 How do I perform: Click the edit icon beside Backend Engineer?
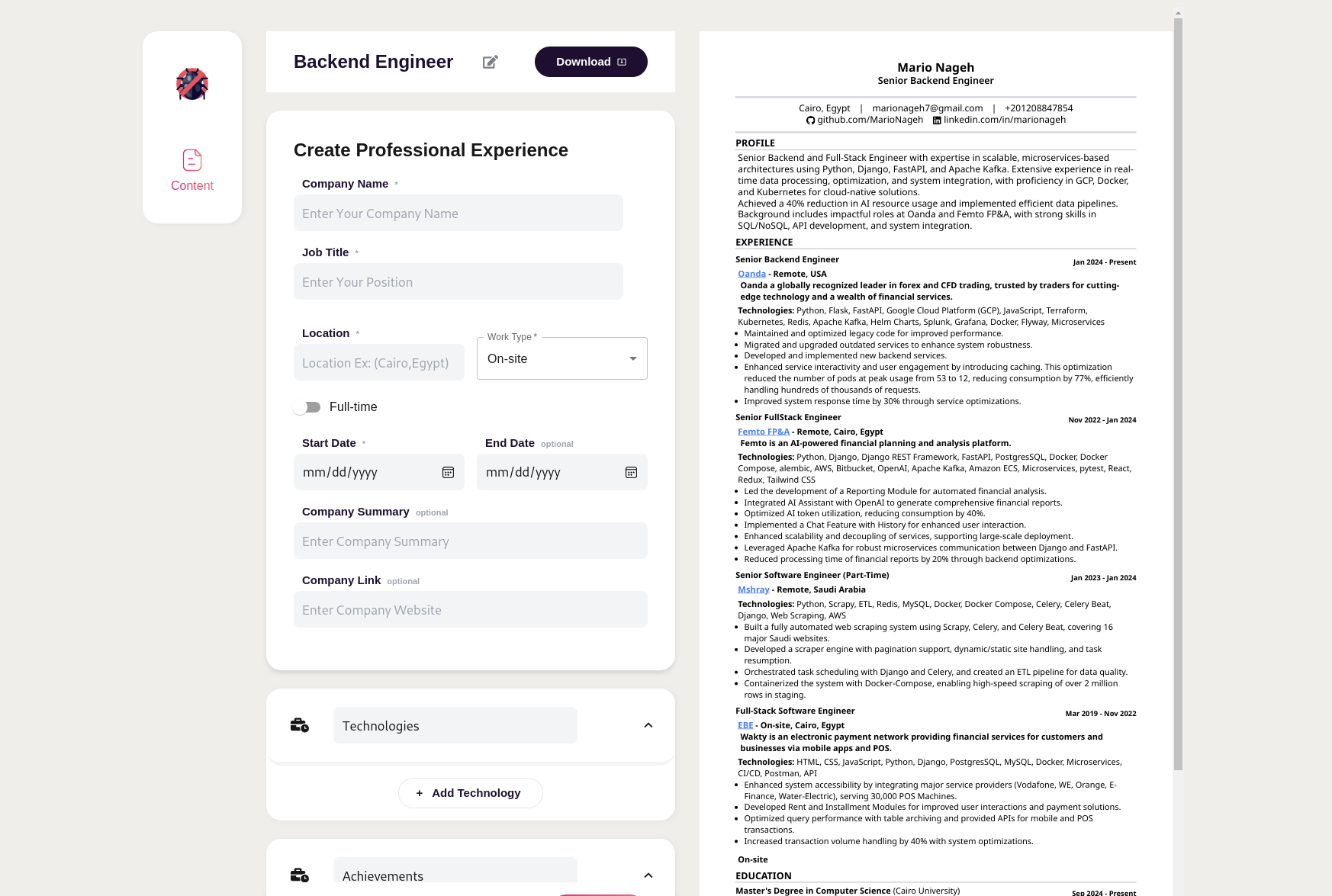point(491,62)
